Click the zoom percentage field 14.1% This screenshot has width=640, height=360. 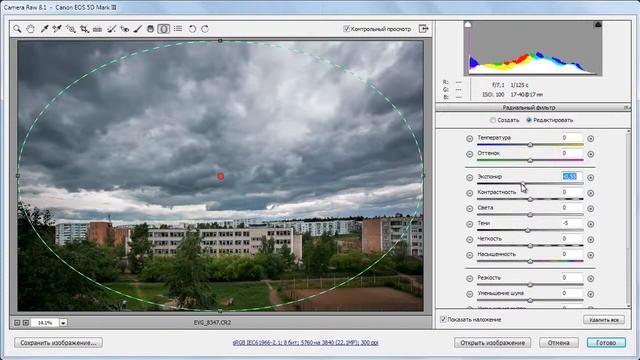click(x=45, y=323)
